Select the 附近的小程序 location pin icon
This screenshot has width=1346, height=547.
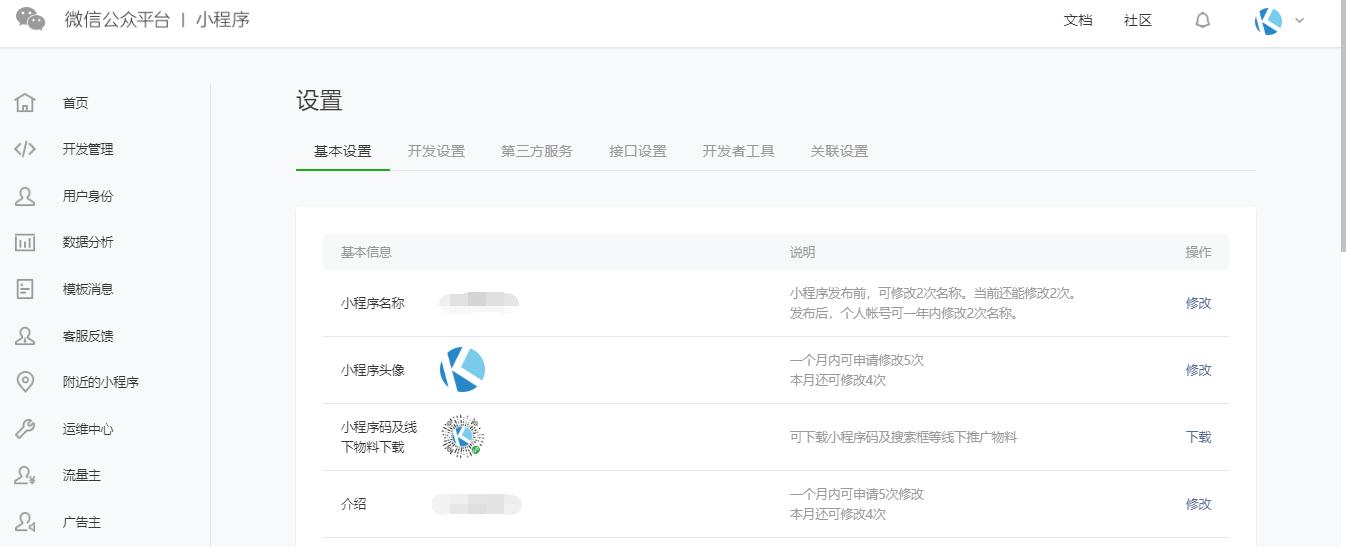click(x=25, y=382)
